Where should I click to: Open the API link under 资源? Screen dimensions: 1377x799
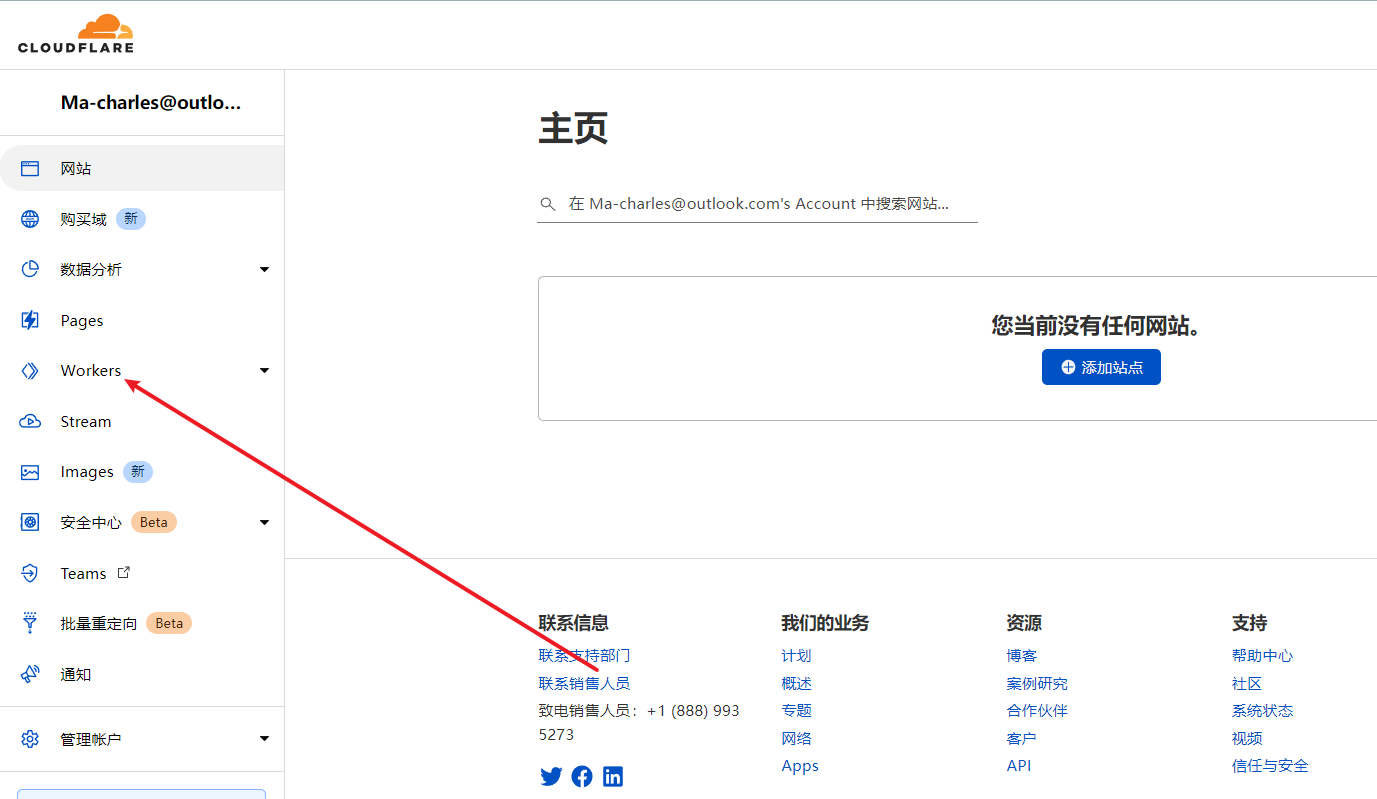1019,765
